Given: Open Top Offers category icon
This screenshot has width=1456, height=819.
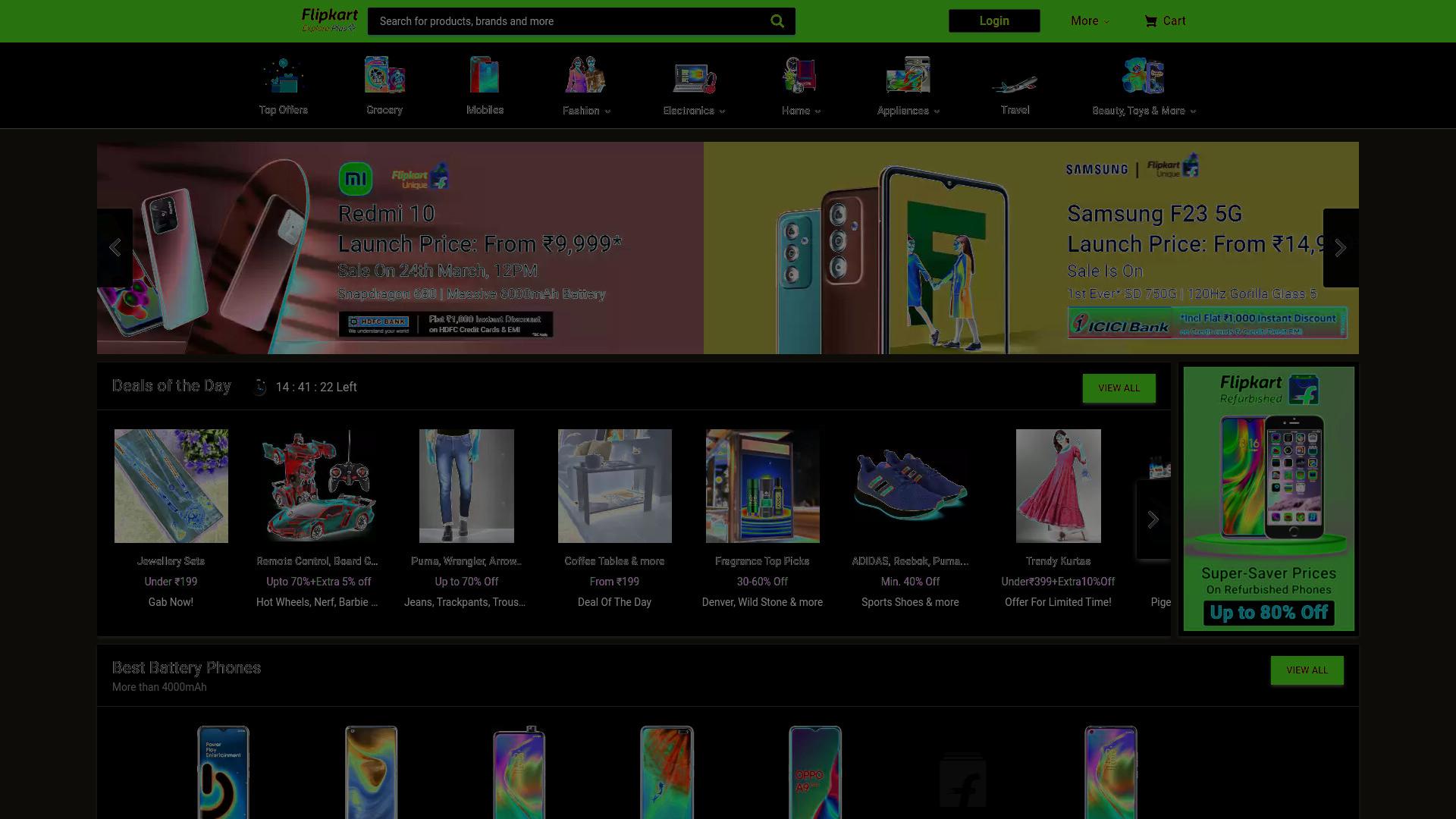Looking at the screenshot, I should tap(283, 76).
